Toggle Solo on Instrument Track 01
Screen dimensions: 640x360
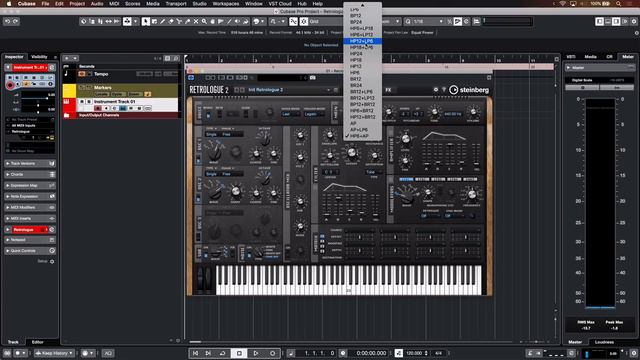point(89,101)
